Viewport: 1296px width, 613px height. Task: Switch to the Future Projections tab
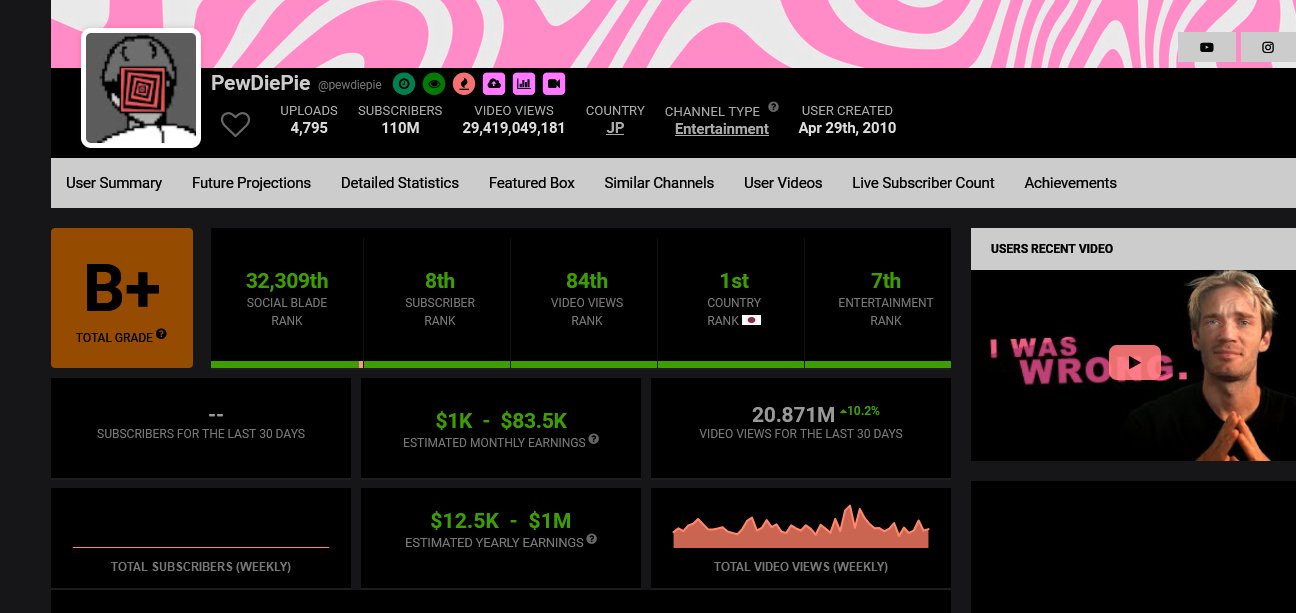251,183
